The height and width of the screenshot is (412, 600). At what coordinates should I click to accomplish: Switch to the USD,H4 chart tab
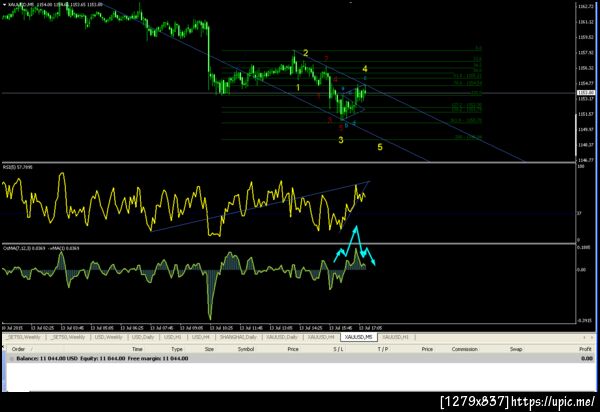click(x=201, y=337)
